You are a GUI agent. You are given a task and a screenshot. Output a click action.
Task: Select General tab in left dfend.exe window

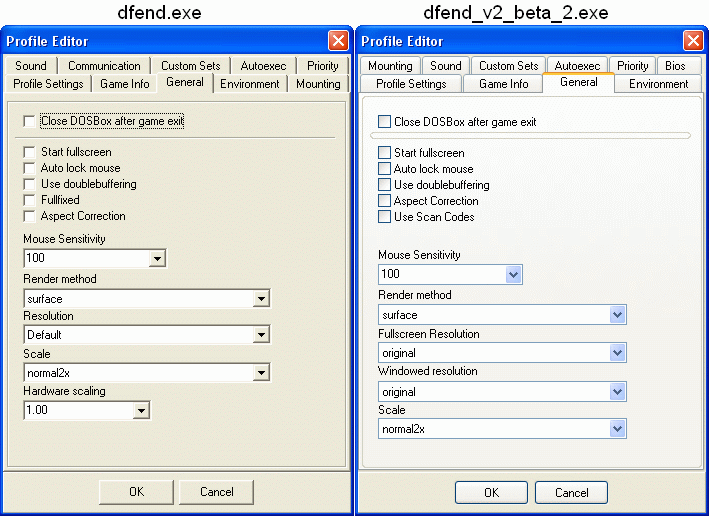coord(185,83)
